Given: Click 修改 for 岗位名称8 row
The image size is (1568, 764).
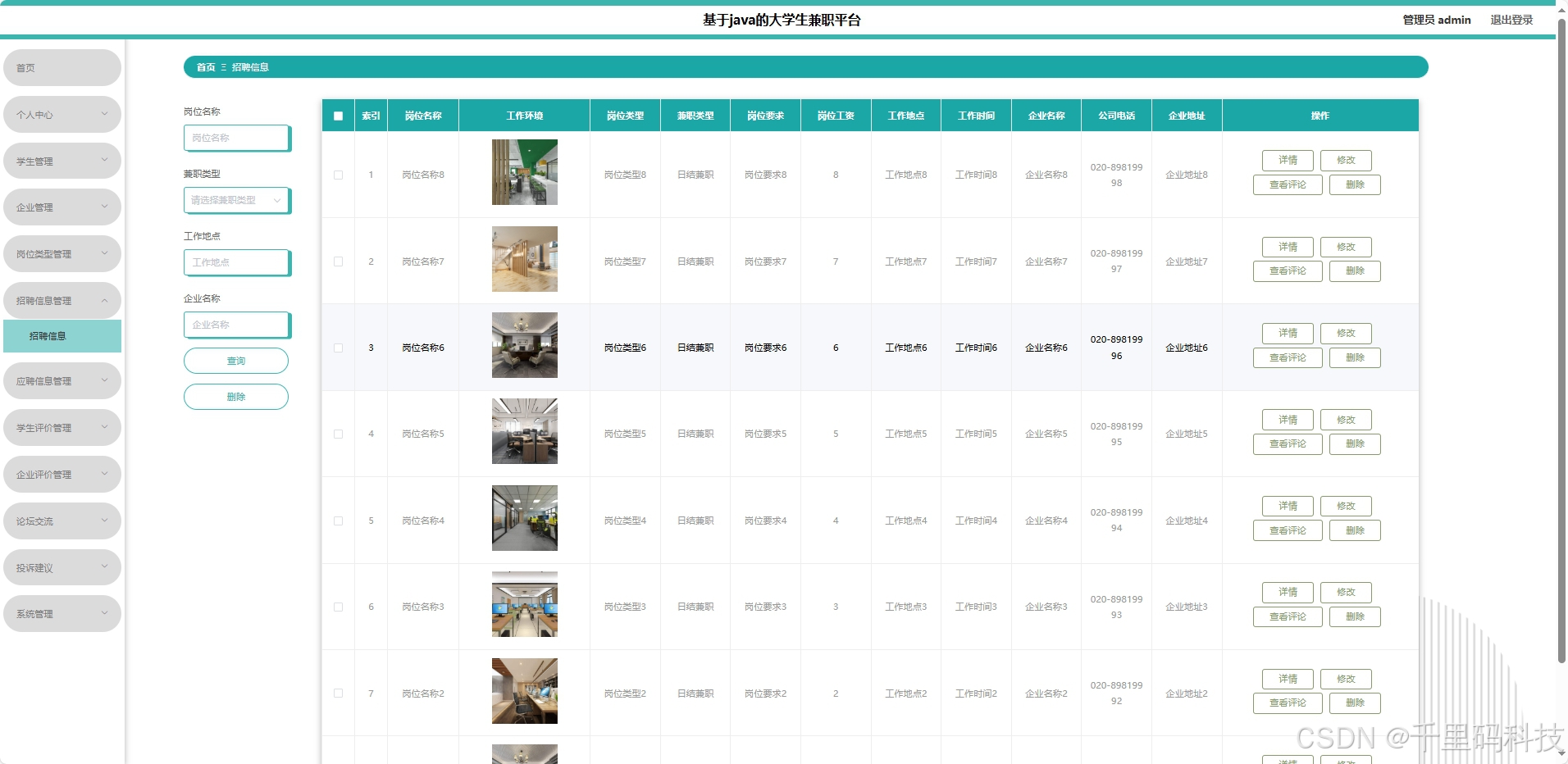Looking at the screenshot, I should [x=1346, y=161].
